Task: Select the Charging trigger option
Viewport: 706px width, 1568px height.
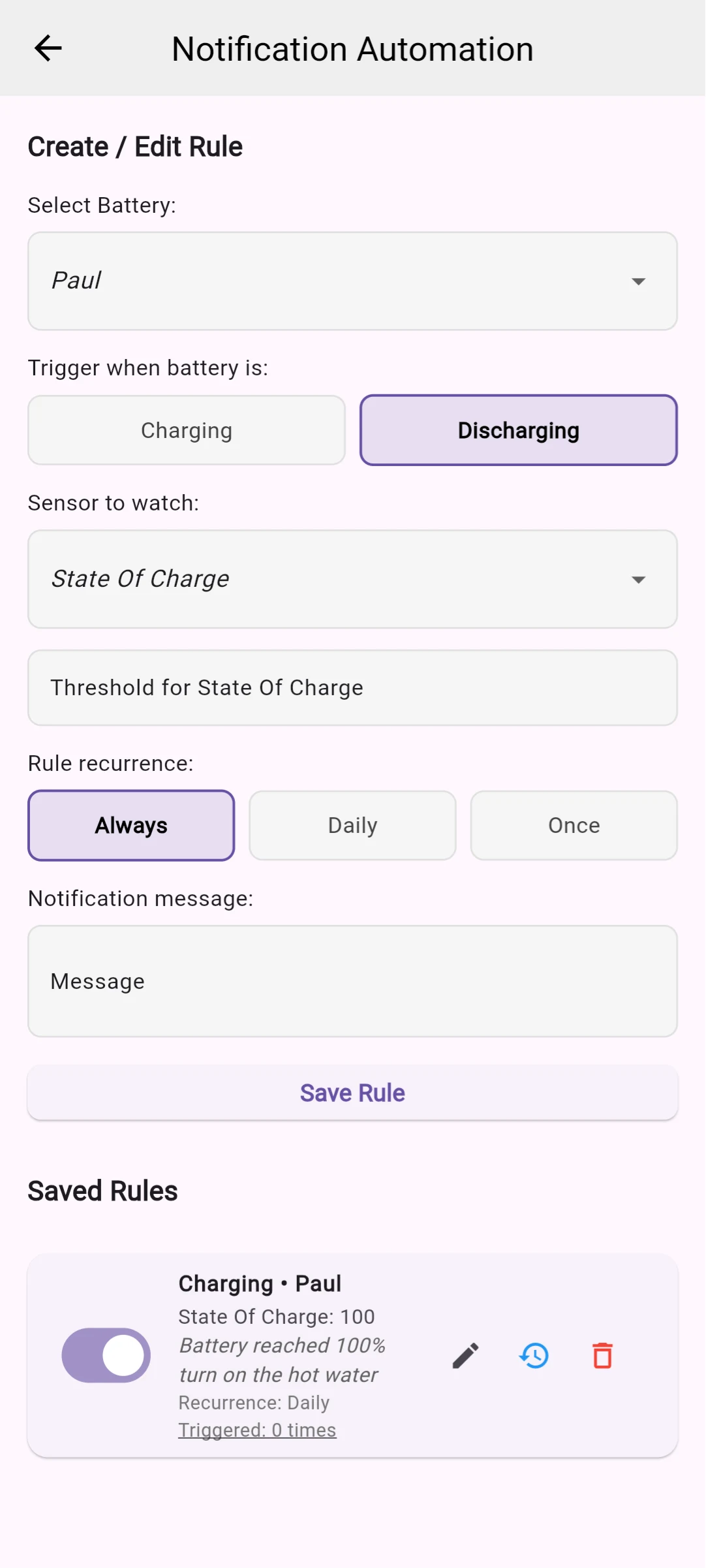Action: (187, 430)
